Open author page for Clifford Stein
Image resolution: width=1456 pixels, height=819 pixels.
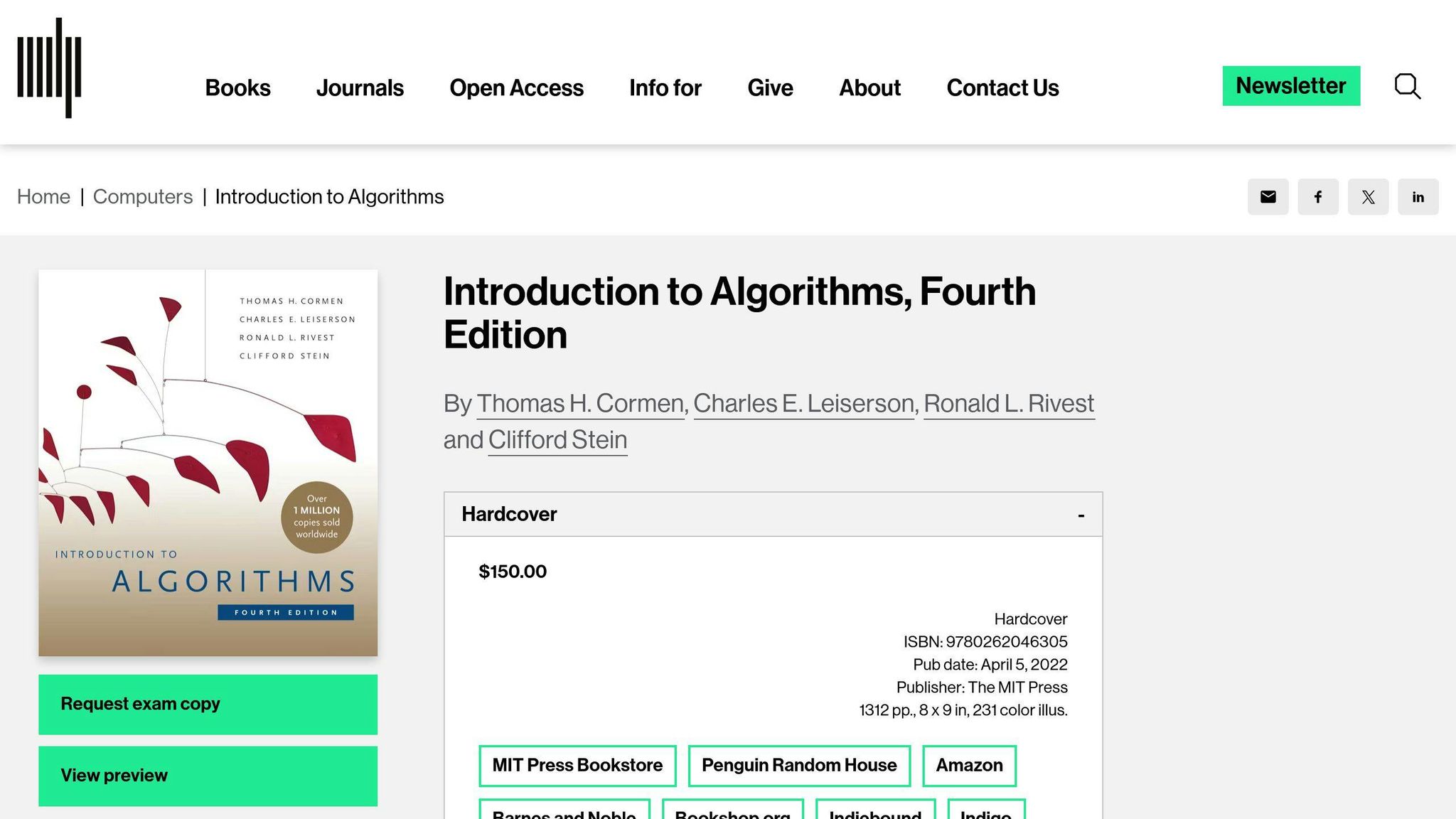coord(557,439)
